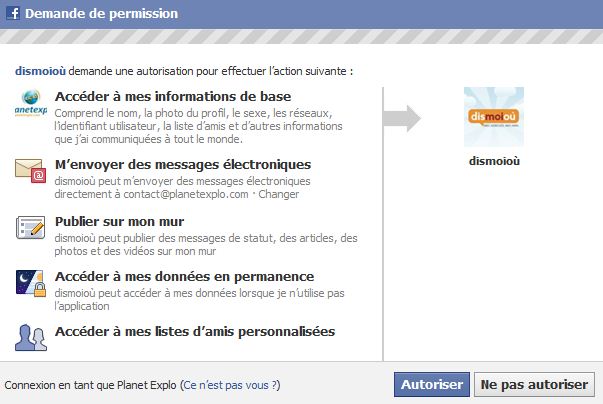Click the friends lists silhouettes icon
This screenshot has height=404, width=603.
31,337
